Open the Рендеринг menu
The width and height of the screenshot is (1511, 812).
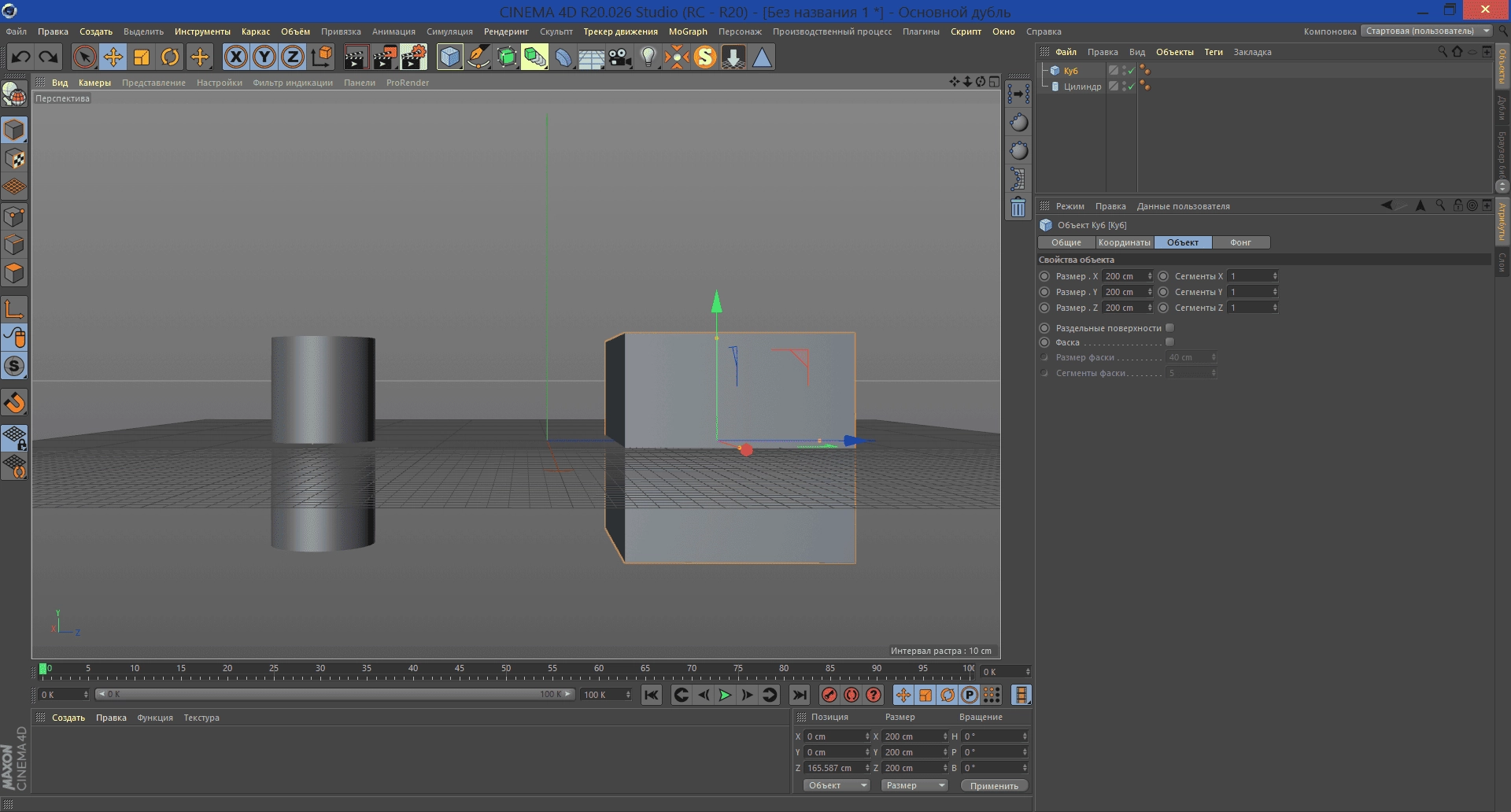(506, 31)
